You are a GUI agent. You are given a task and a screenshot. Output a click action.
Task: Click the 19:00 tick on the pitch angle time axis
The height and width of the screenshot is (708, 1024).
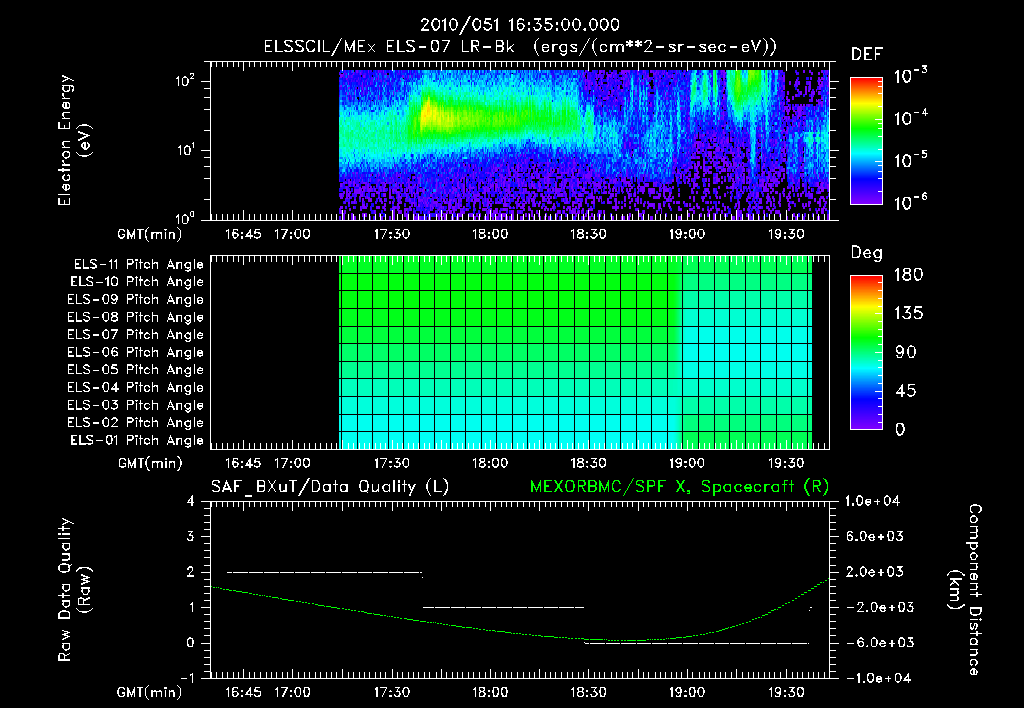[x=686, y=463]
